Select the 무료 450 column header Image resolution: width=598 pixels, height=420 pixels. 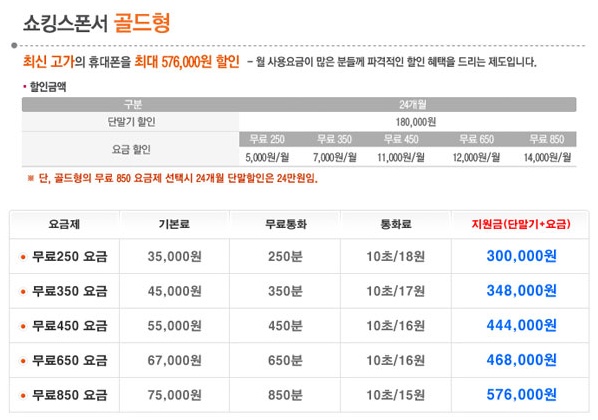401,139
